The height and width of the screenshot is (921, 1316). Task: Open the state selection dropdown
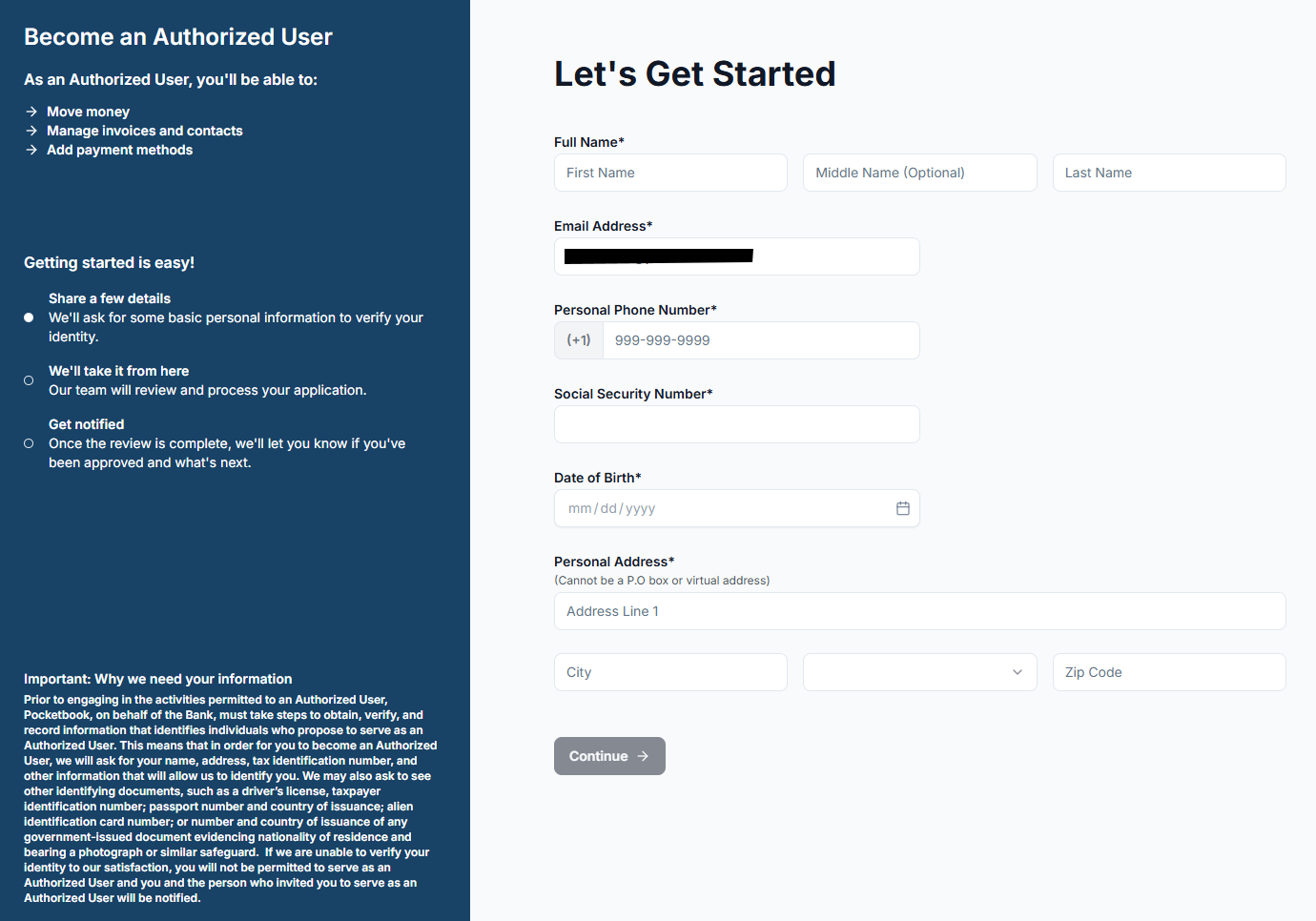(x=919, y=672)
